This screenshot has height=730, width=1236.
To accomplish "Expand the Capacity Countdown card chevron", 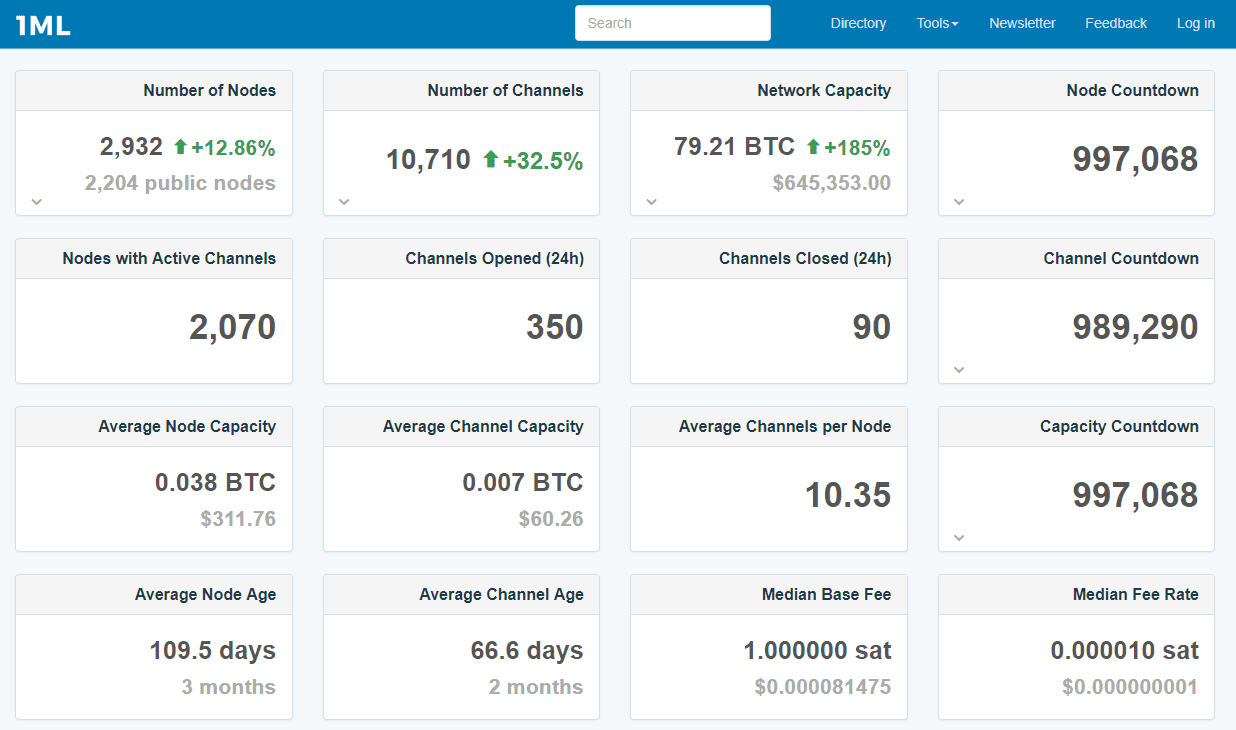I will 959,537.
